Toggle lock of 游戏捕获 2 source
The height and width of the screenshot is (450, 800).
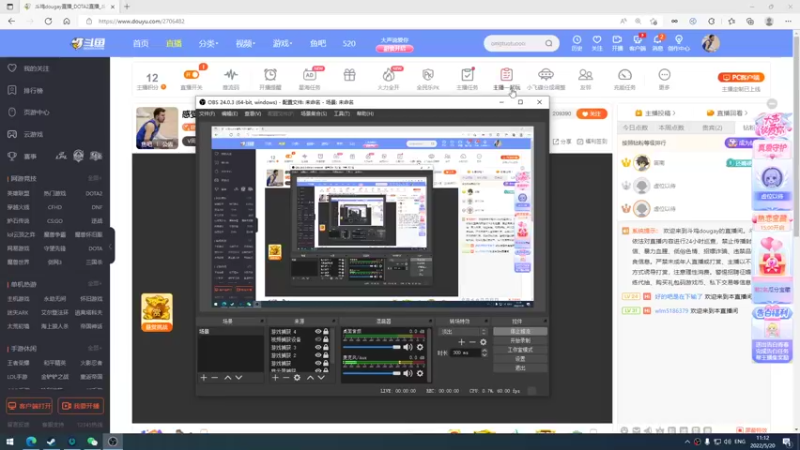pos(326,355)
